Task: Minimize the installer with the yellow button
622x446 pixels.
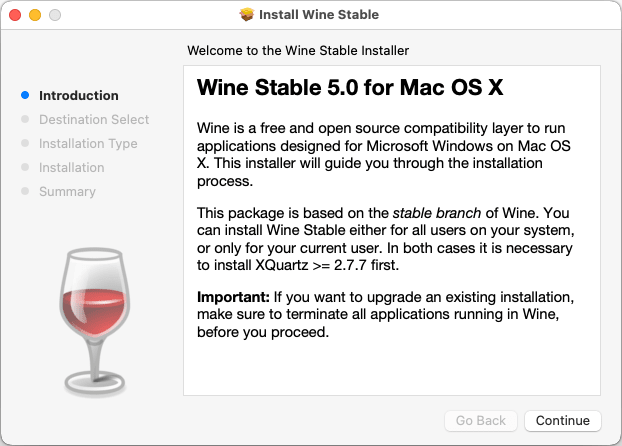Action: pyautogui.click(x=35, y=15)
